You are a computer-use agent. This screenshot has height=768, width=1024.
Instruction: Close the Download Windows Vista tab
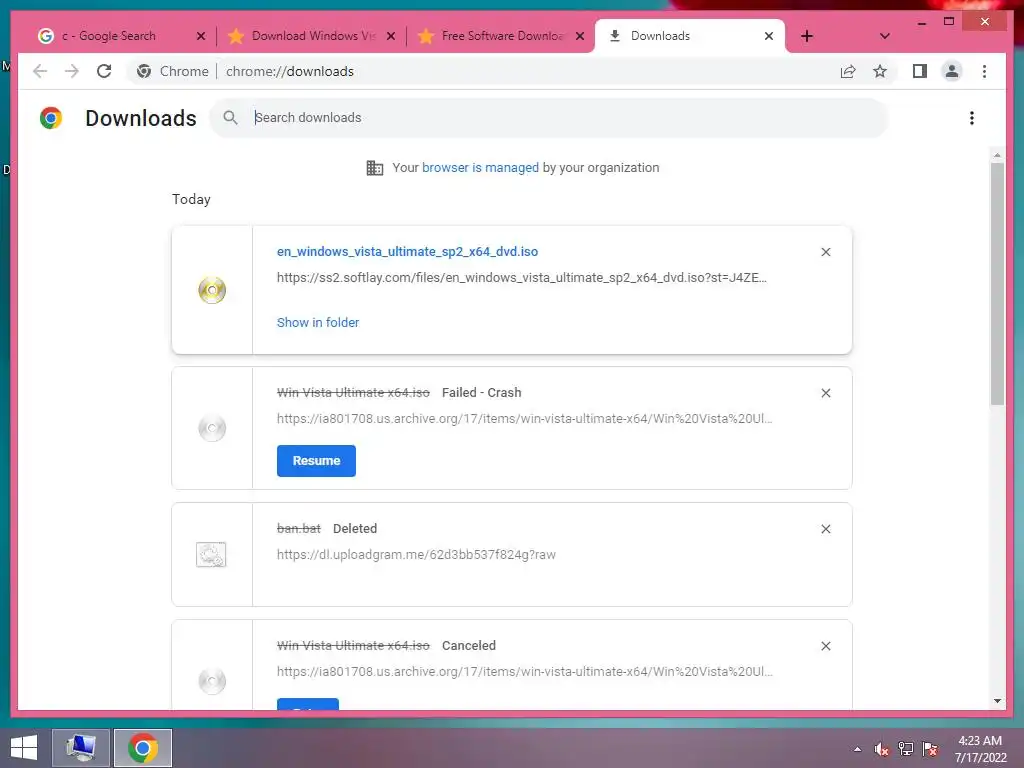point(391,36)
